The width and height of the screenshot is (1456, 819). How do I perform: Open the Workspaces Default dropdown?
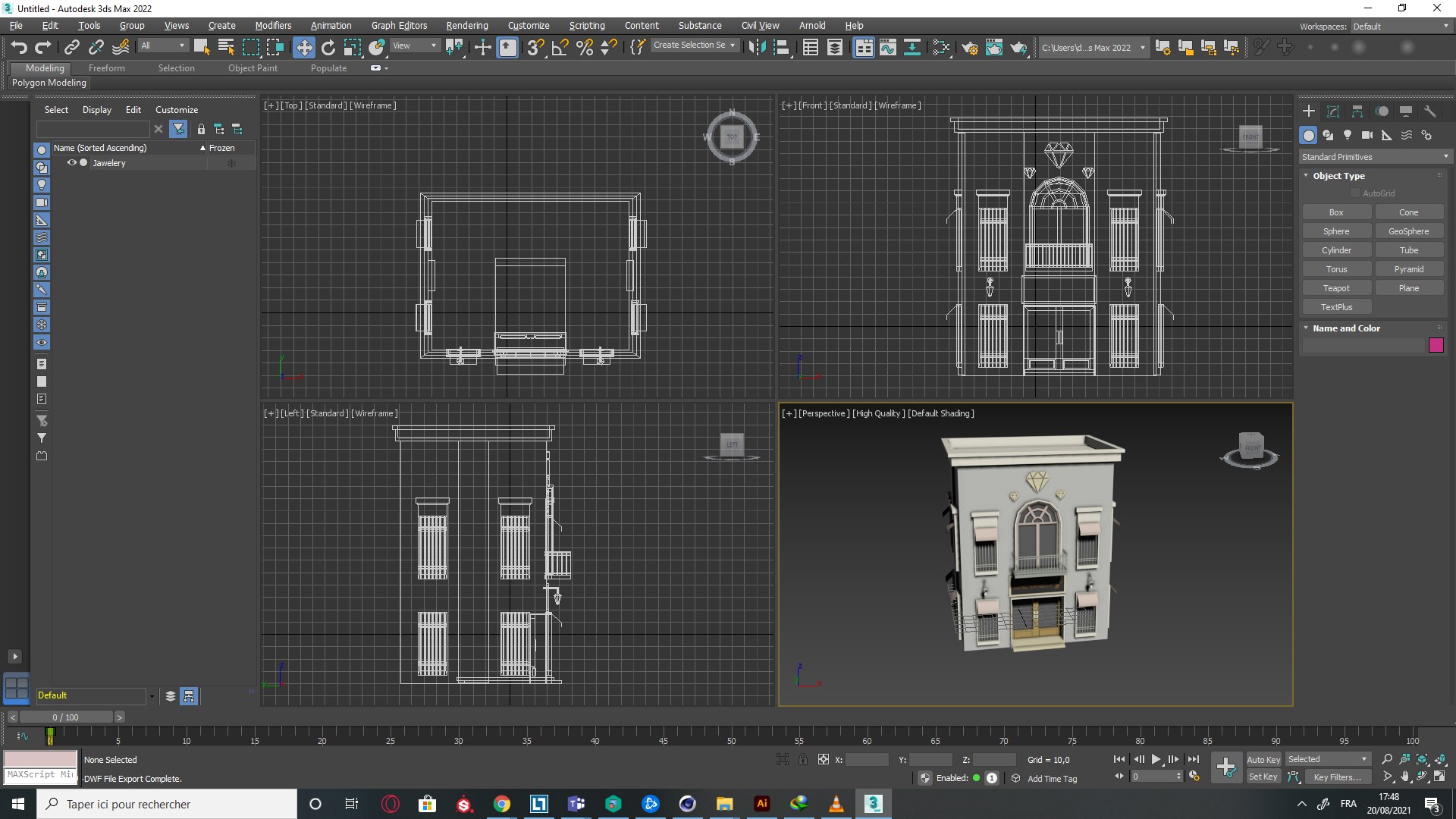tap(1401, 27)
